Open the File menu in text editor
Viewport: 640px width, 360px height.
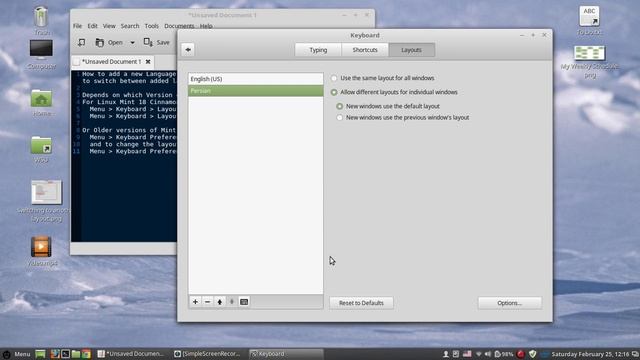(77, 26)
